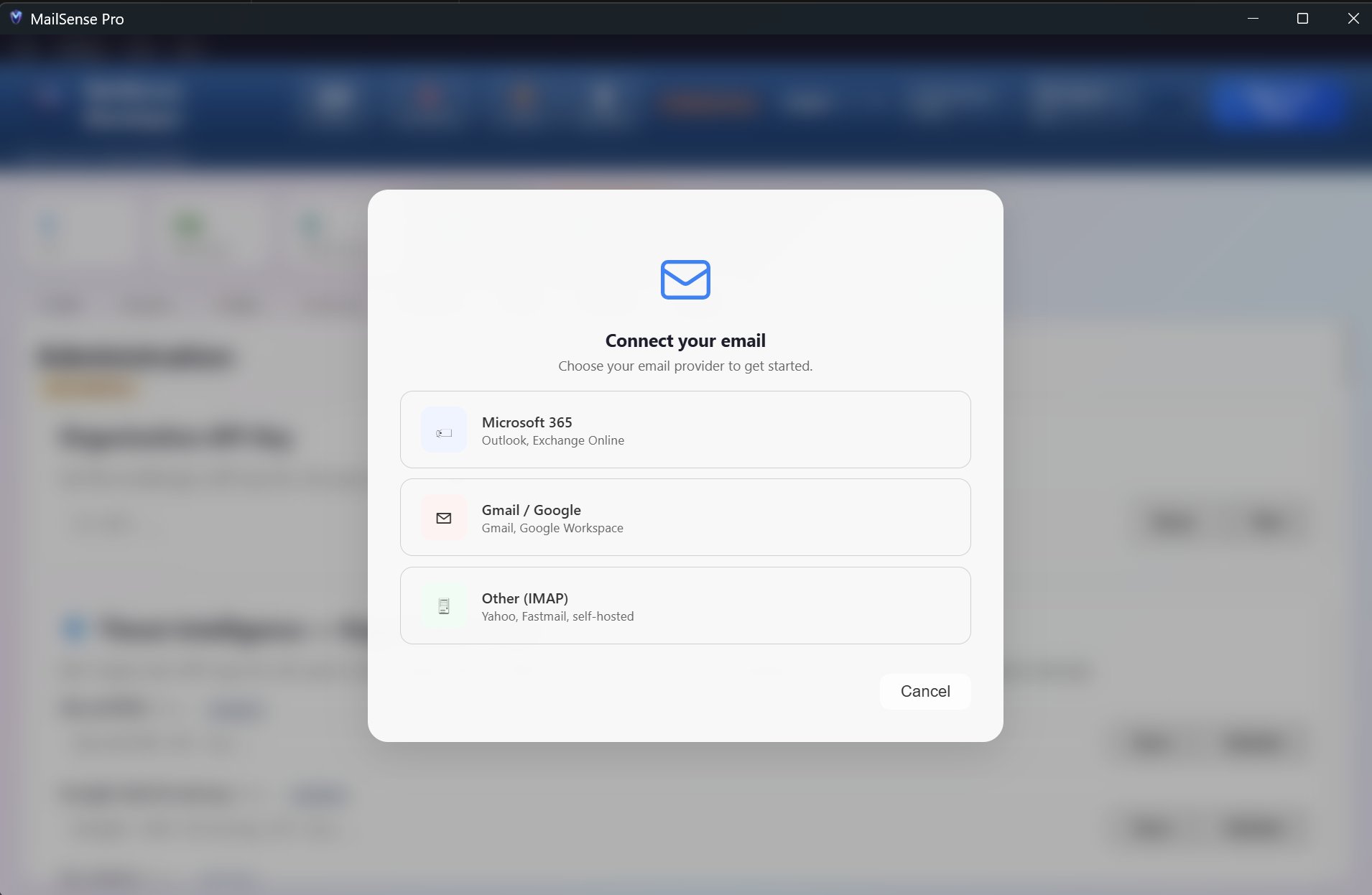Close the MailSense Pro window
This screenshot has height=895, width=1372.
[1353, 18]
